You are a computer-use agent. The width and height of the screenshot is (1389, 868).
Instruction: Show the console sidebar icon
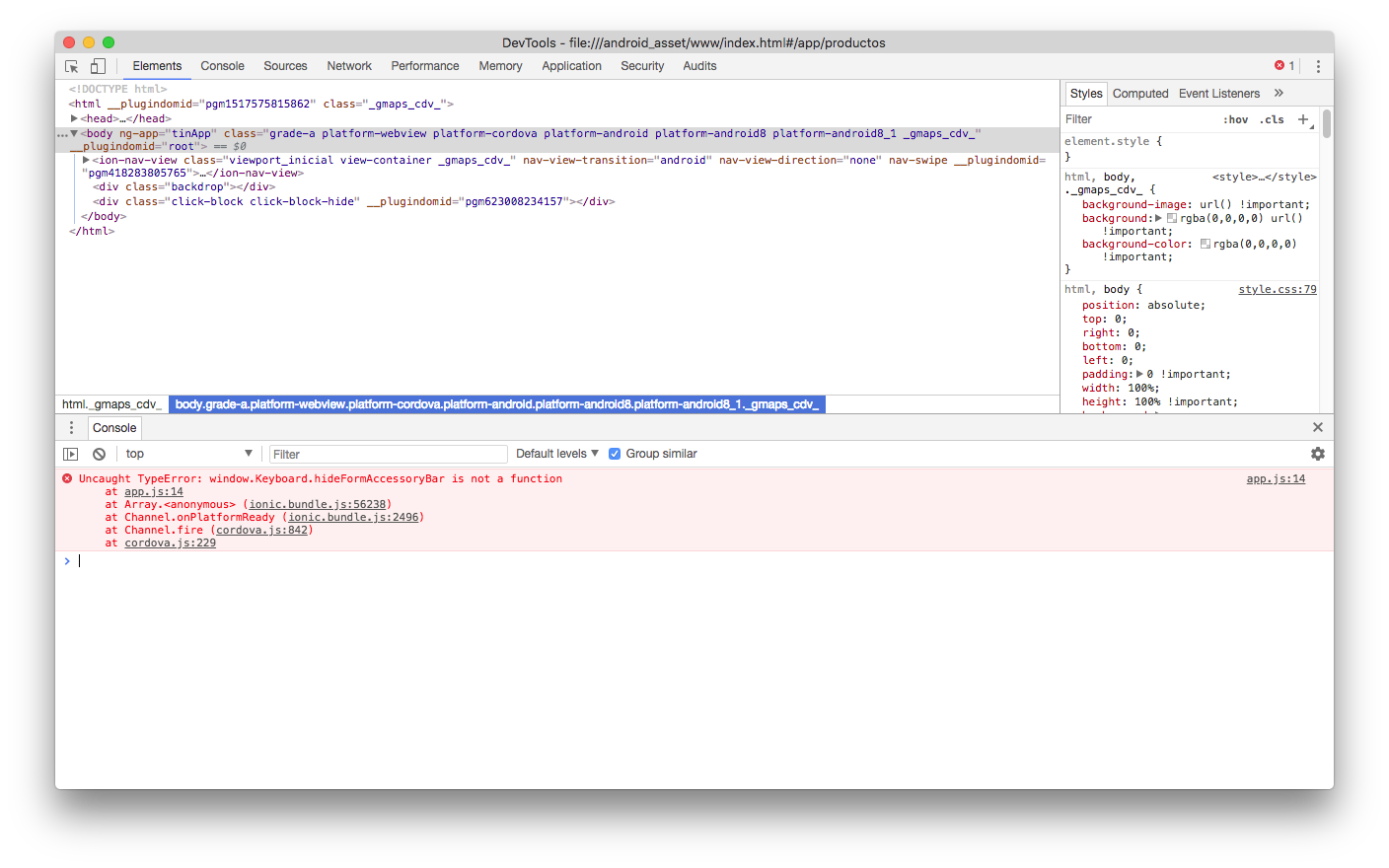69,453
